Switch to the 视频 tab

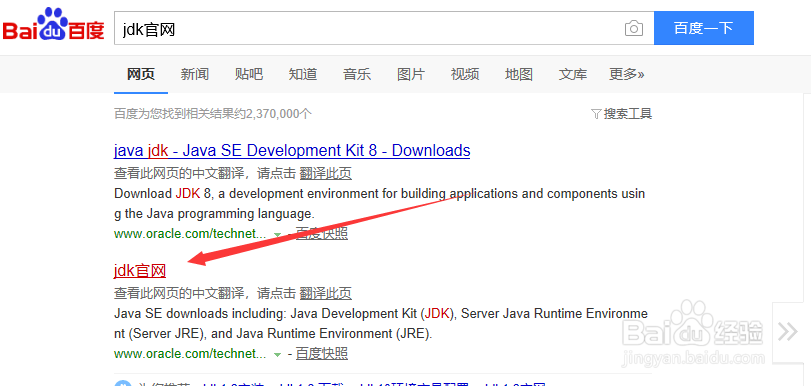[x=465, y=75]
